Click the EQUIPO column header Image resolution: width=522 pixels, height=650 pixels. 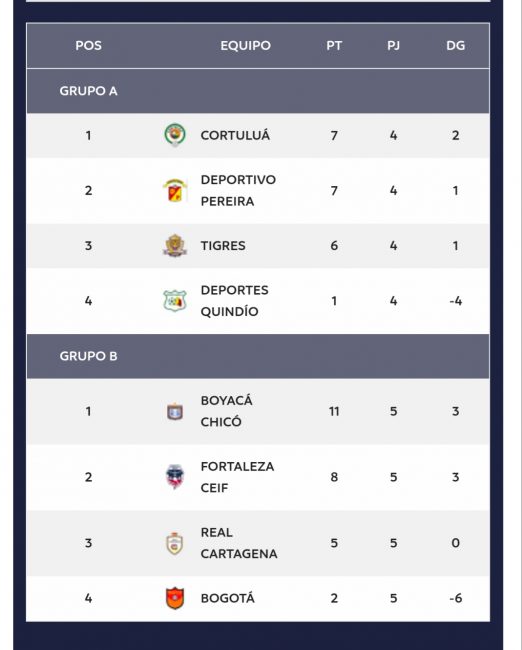coord(245,46)
